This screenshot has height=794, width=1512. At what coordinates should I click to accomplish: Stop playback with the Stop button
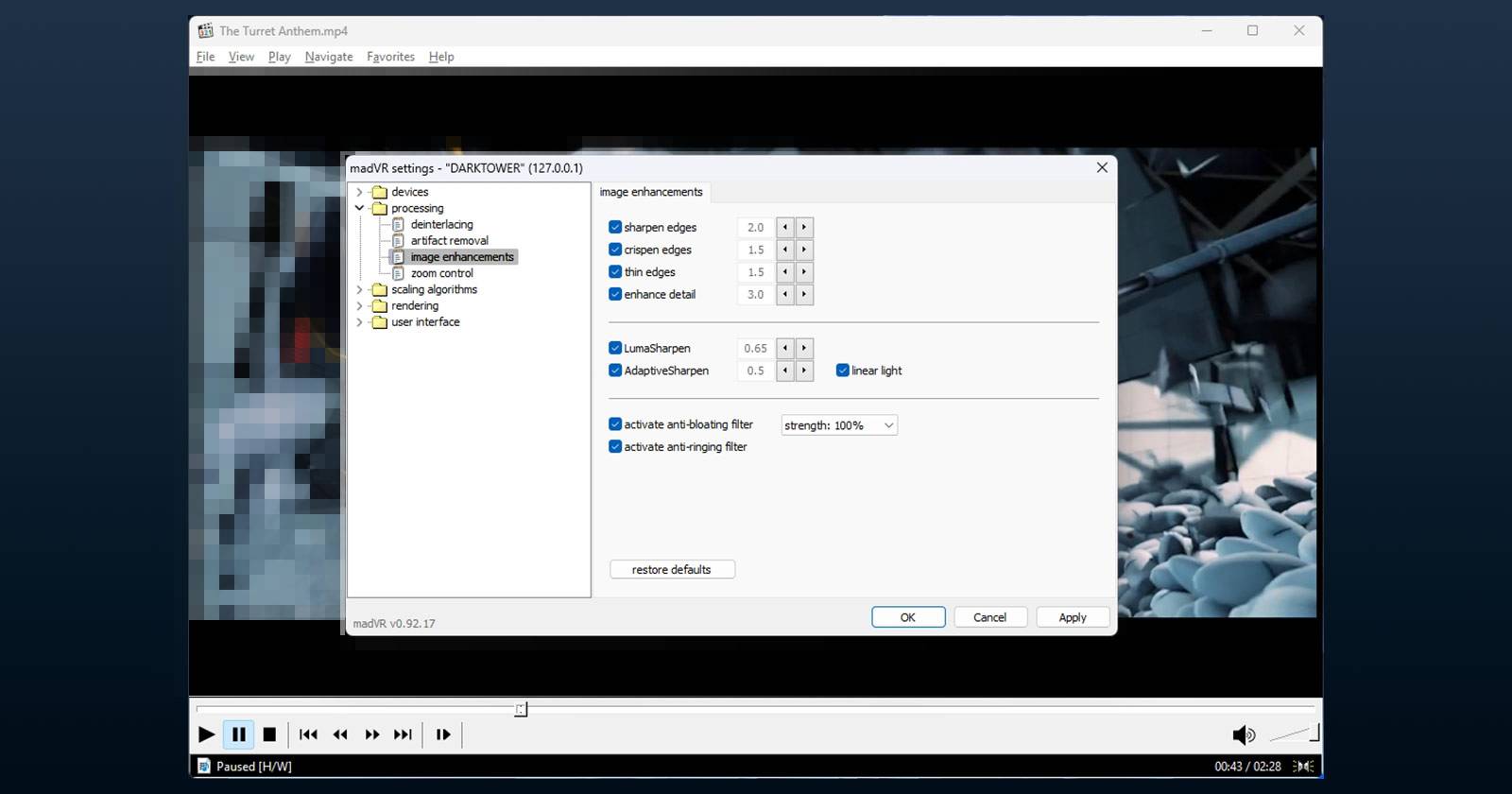coord(269,734)
